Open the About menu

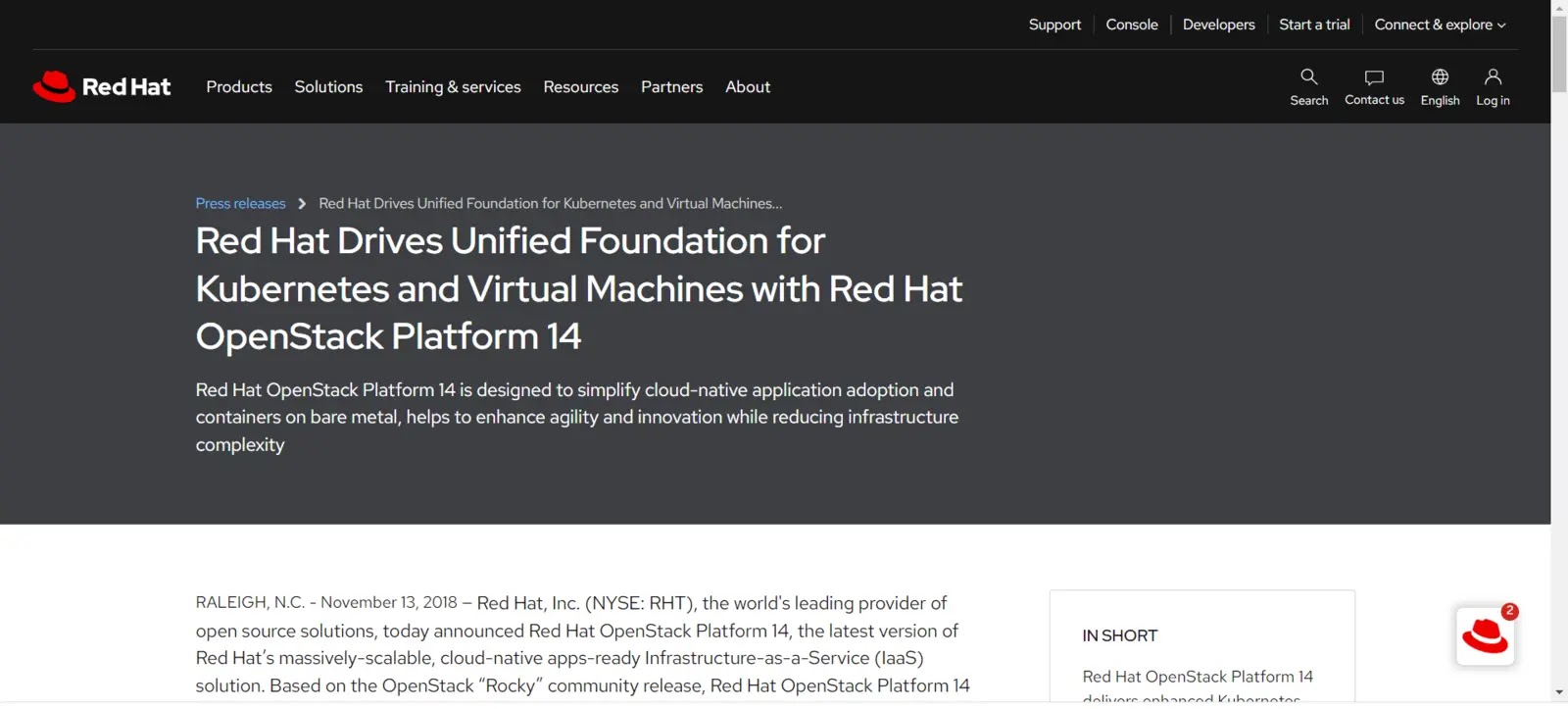point(748,86)
